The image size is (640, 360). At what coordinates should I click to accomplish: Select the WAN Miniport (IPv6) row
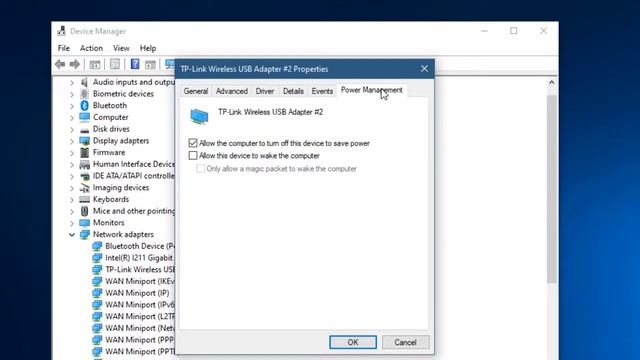click(133, 304)
